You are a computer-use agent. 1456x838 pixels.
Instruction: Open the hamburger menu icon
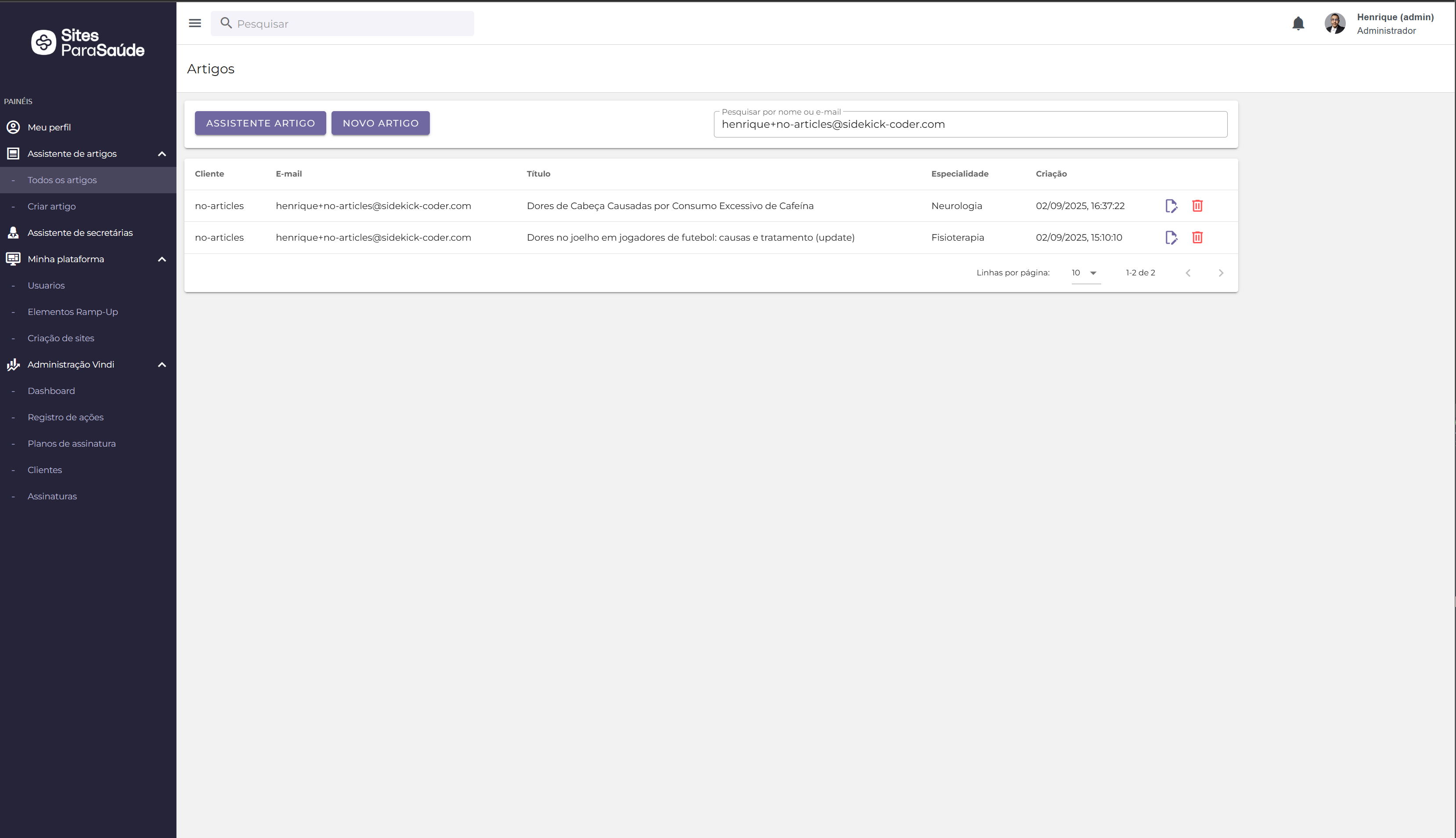tap(195, 23)
